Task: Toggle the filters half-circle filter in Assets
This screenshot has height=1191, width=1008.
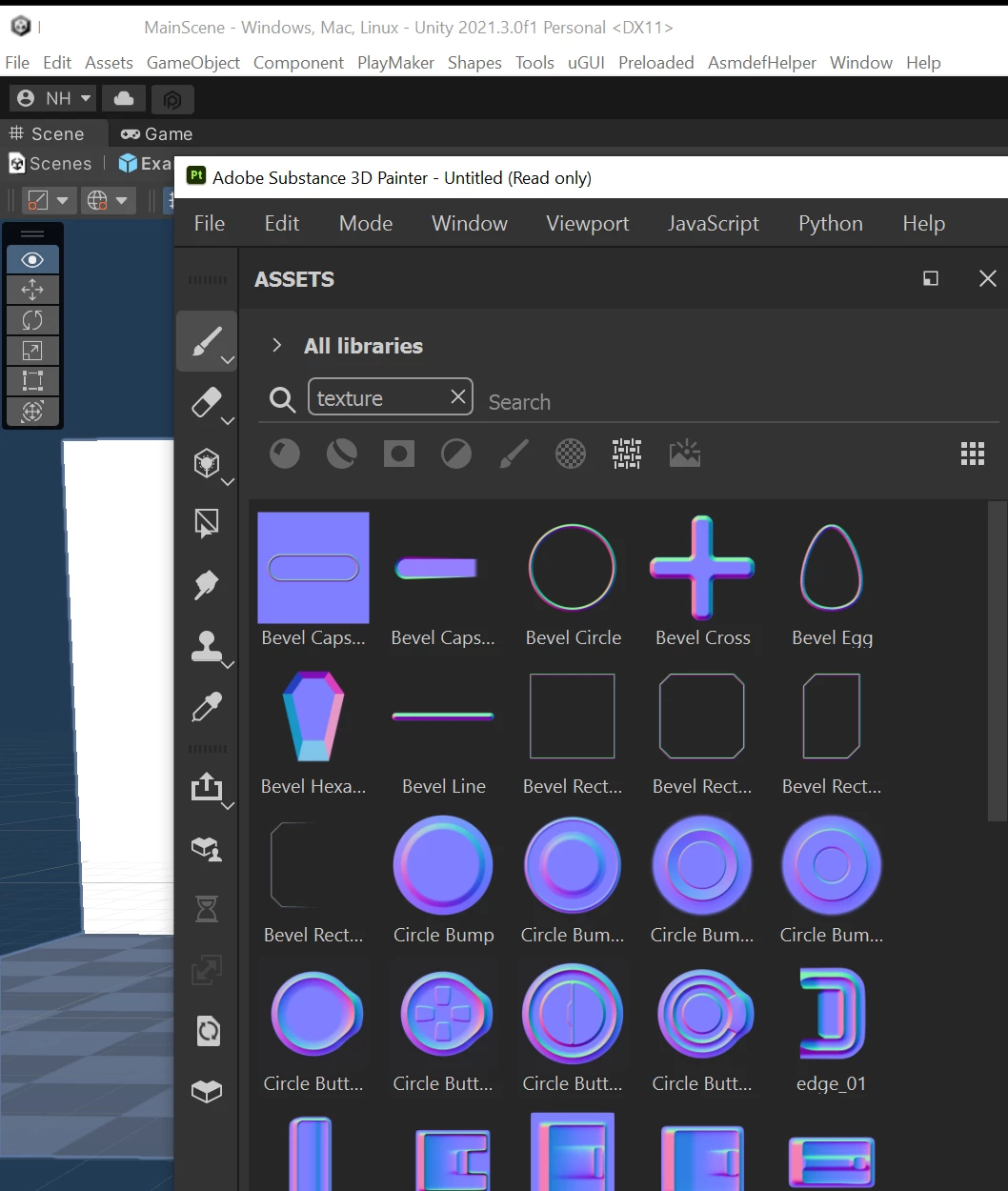Action: click(x=455, y=454)
